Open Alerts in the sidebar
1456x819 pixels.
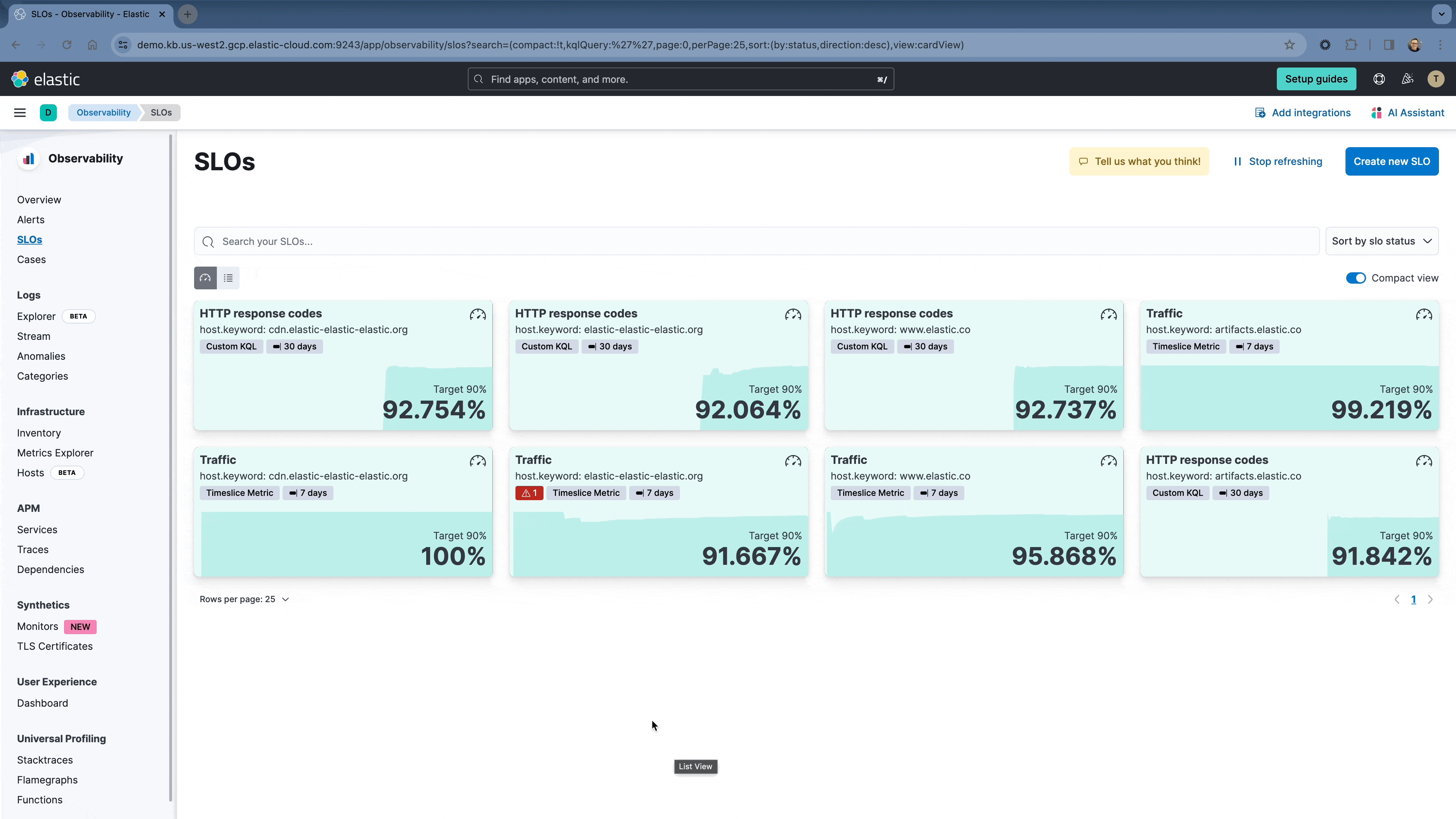[31, 220]
